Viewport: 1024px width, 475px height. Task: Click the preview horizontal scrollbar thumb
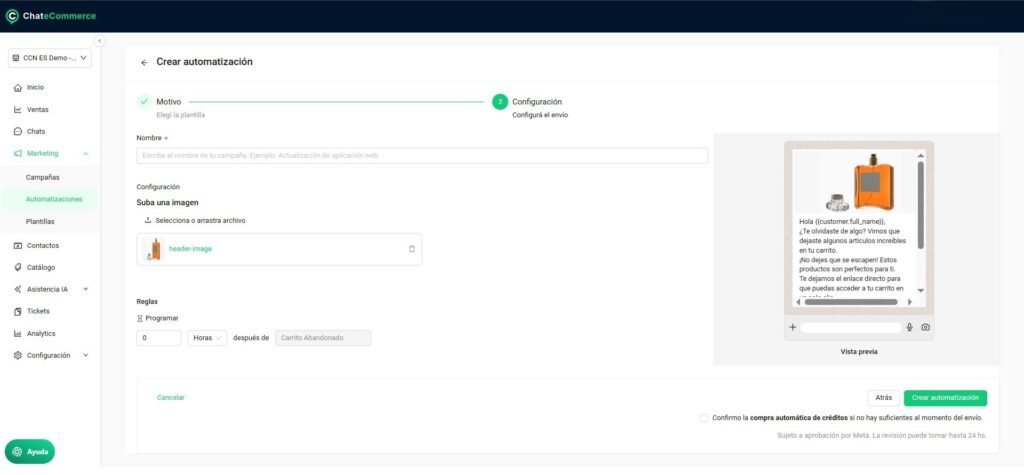click(851, 302)
